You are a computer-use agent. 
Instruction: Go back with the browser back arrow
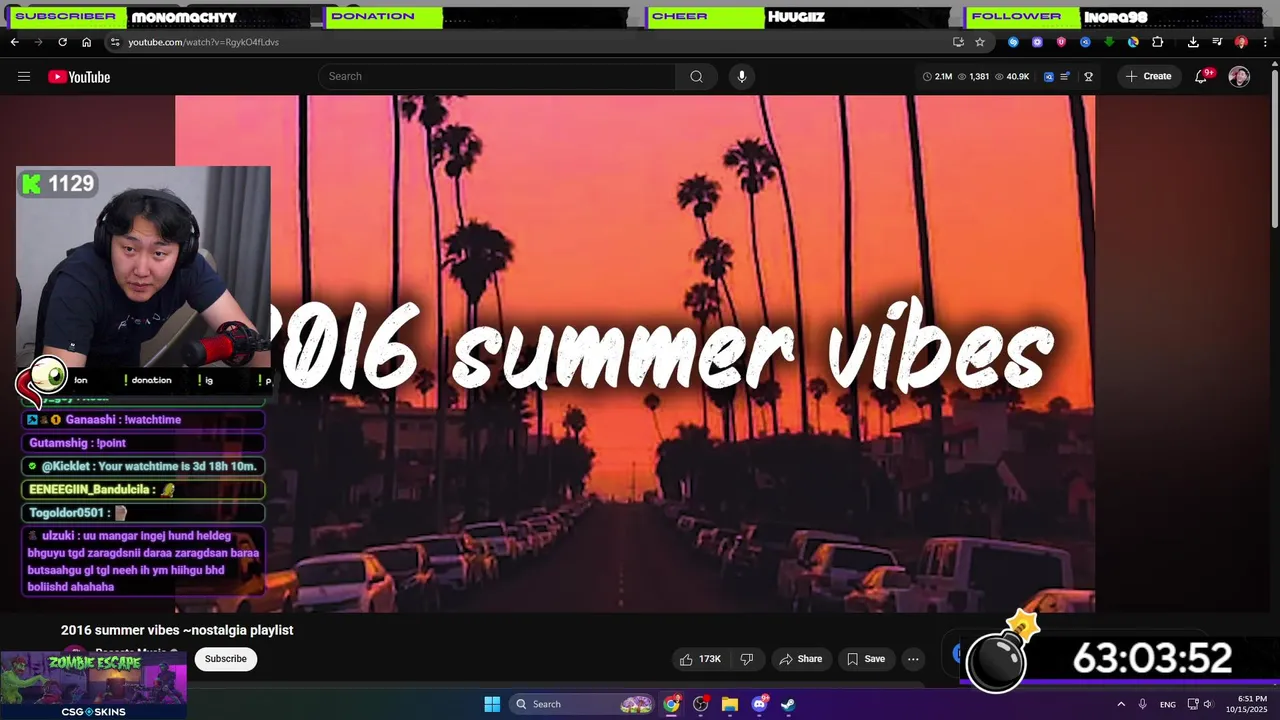(x=15, y=42)
